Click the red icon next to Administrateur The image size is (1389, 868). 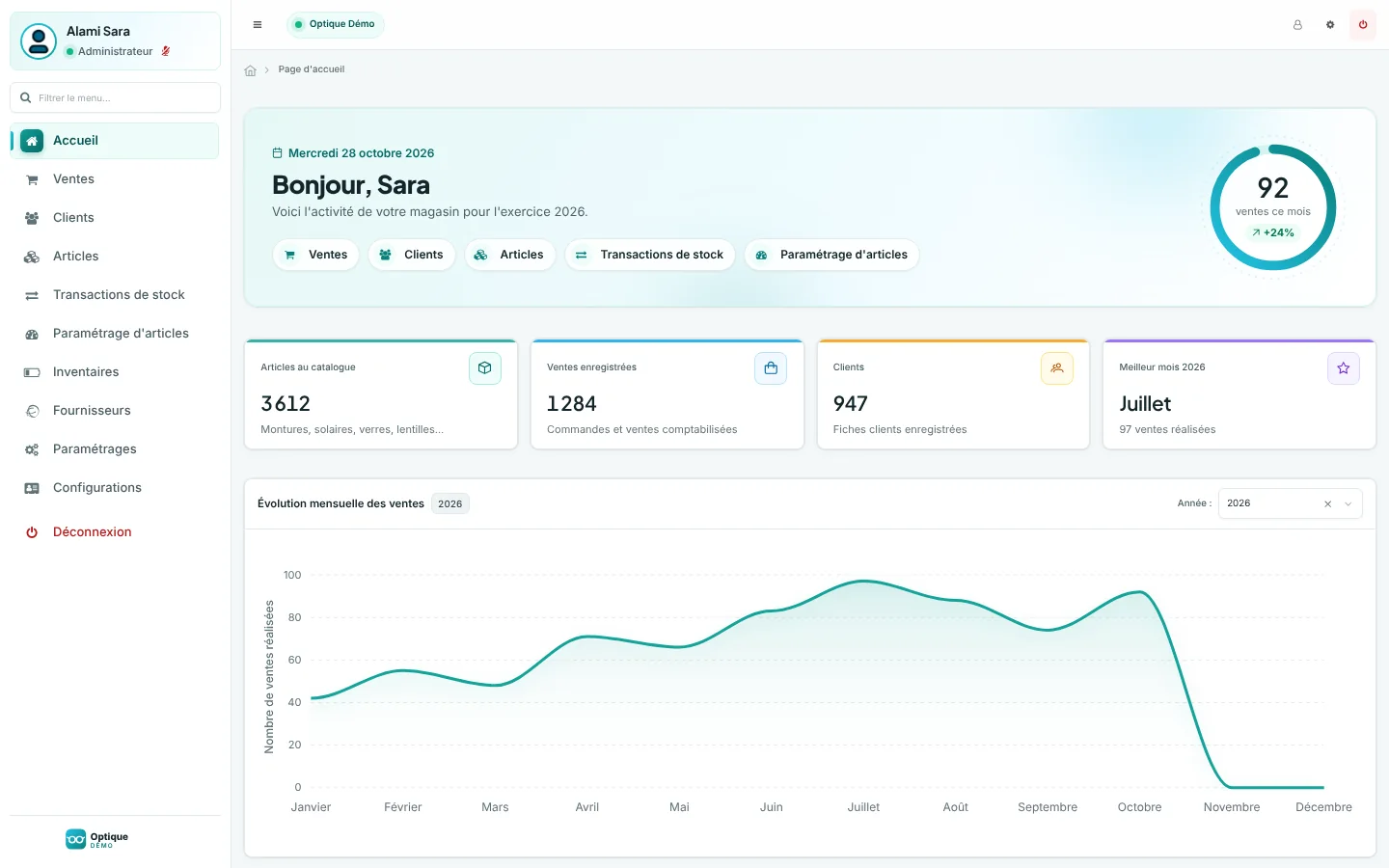(x=166, y=51)
